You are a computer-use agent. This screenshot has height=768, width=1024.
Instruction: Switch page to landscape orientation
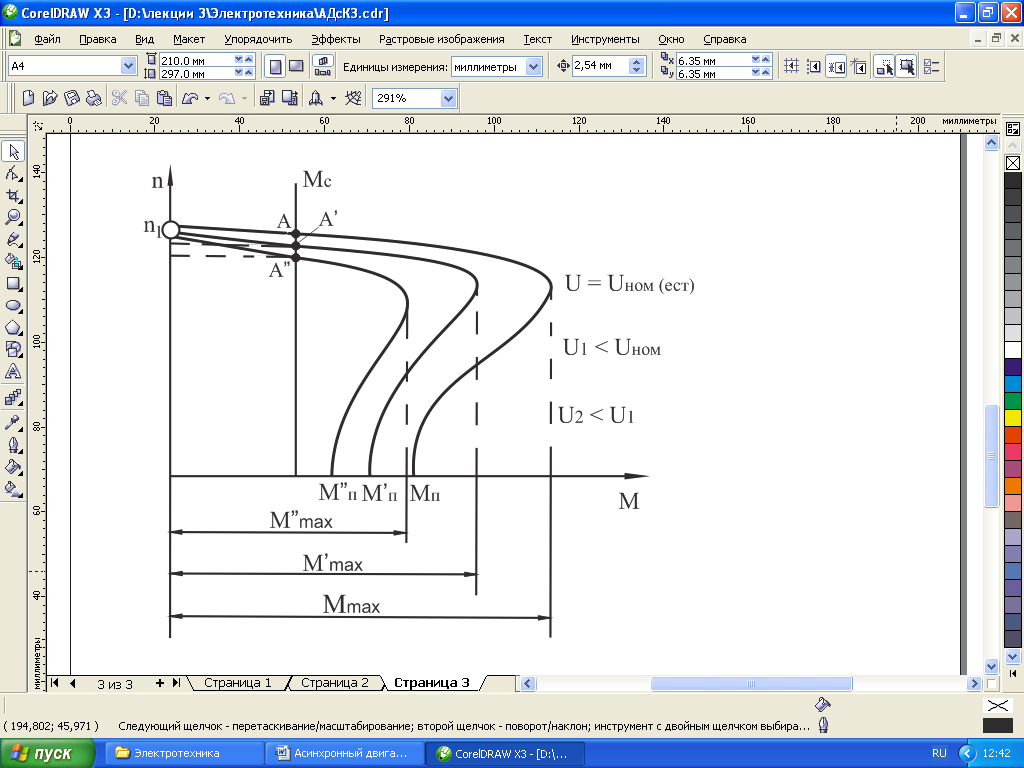click(x=296, y=66)
